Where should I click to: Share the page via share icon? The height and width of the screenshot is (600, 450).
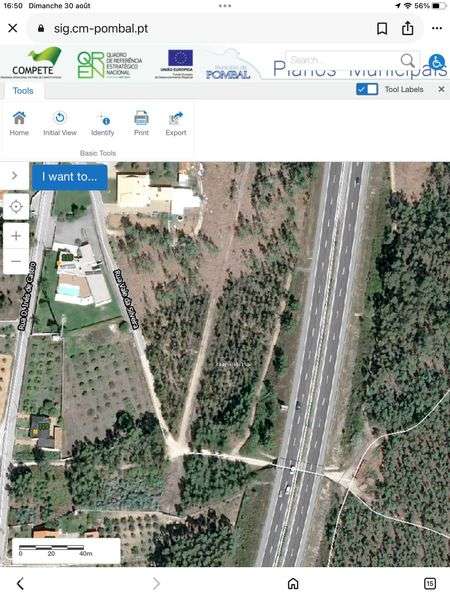pos(408,28)
